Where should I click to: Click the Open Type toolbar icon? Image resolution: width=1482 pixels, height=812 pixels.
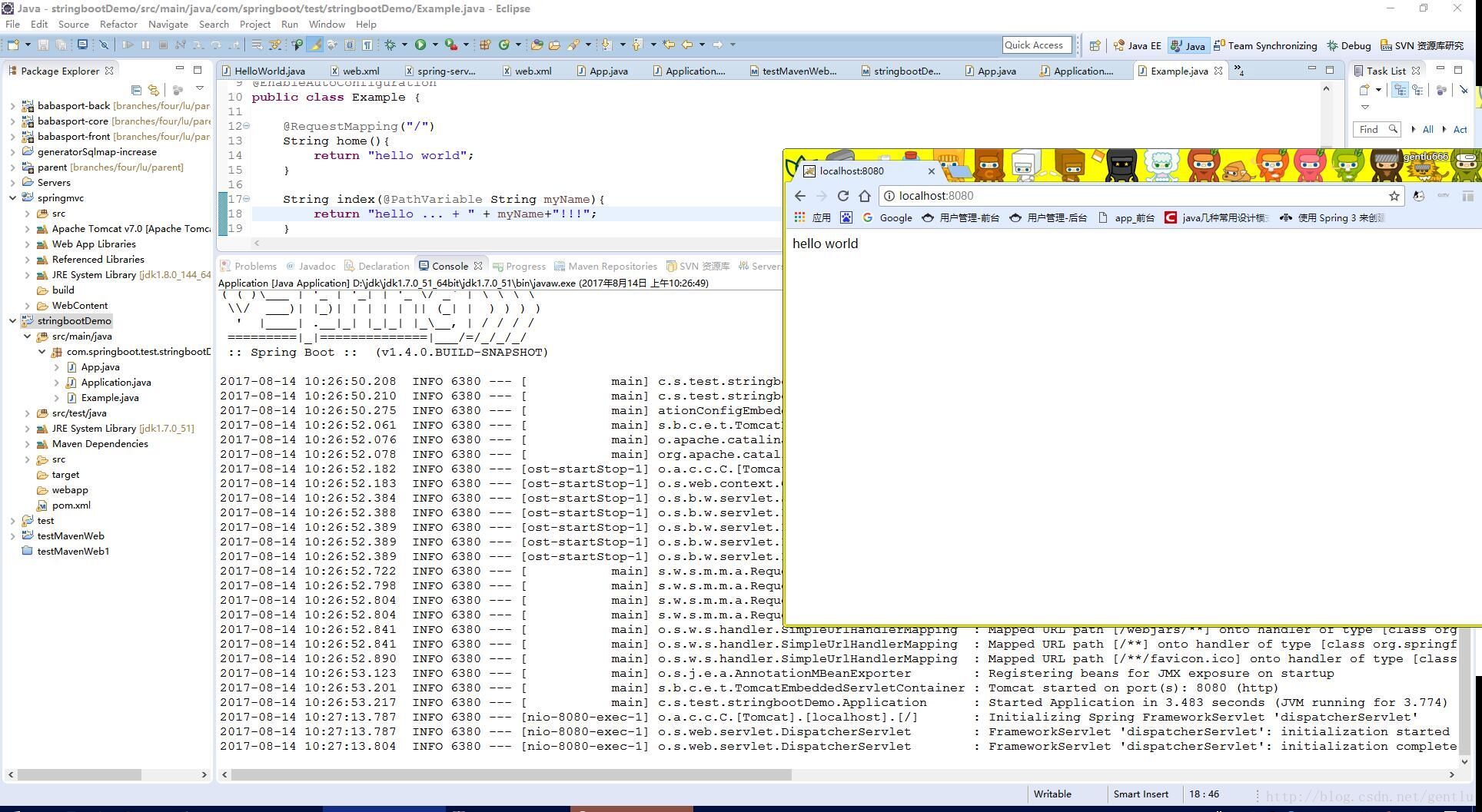click(x=537, y=45)
